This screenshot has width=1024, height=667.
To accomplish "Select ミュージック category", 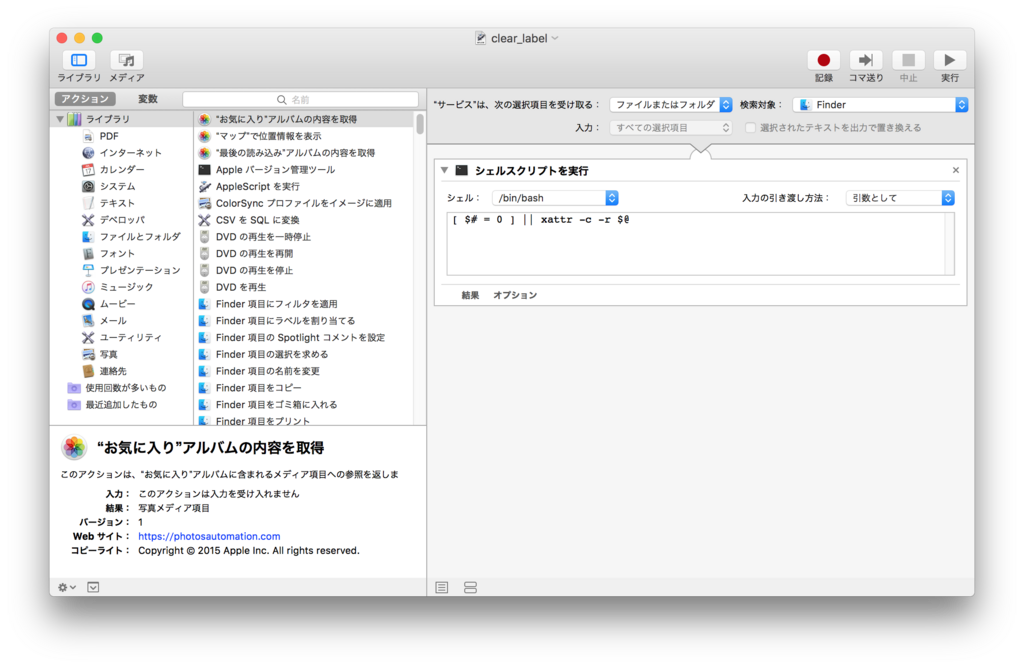I will (126, 287).
